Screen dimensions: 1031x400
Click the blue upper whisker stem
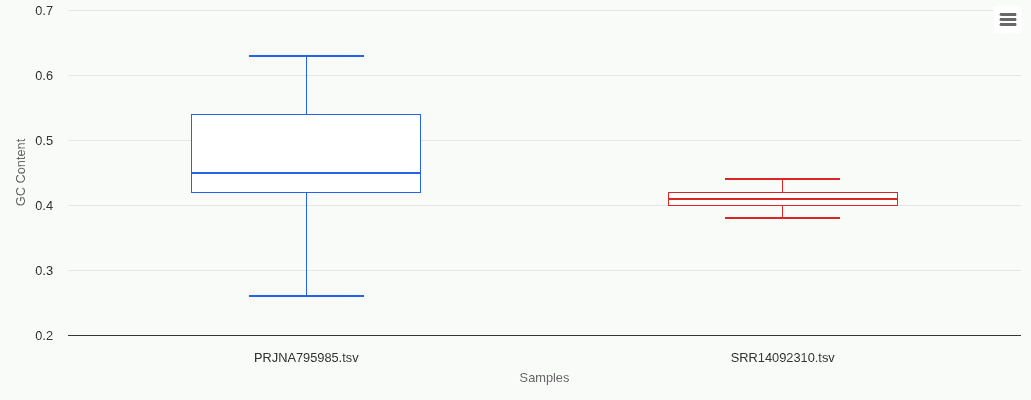click(306, 85)
